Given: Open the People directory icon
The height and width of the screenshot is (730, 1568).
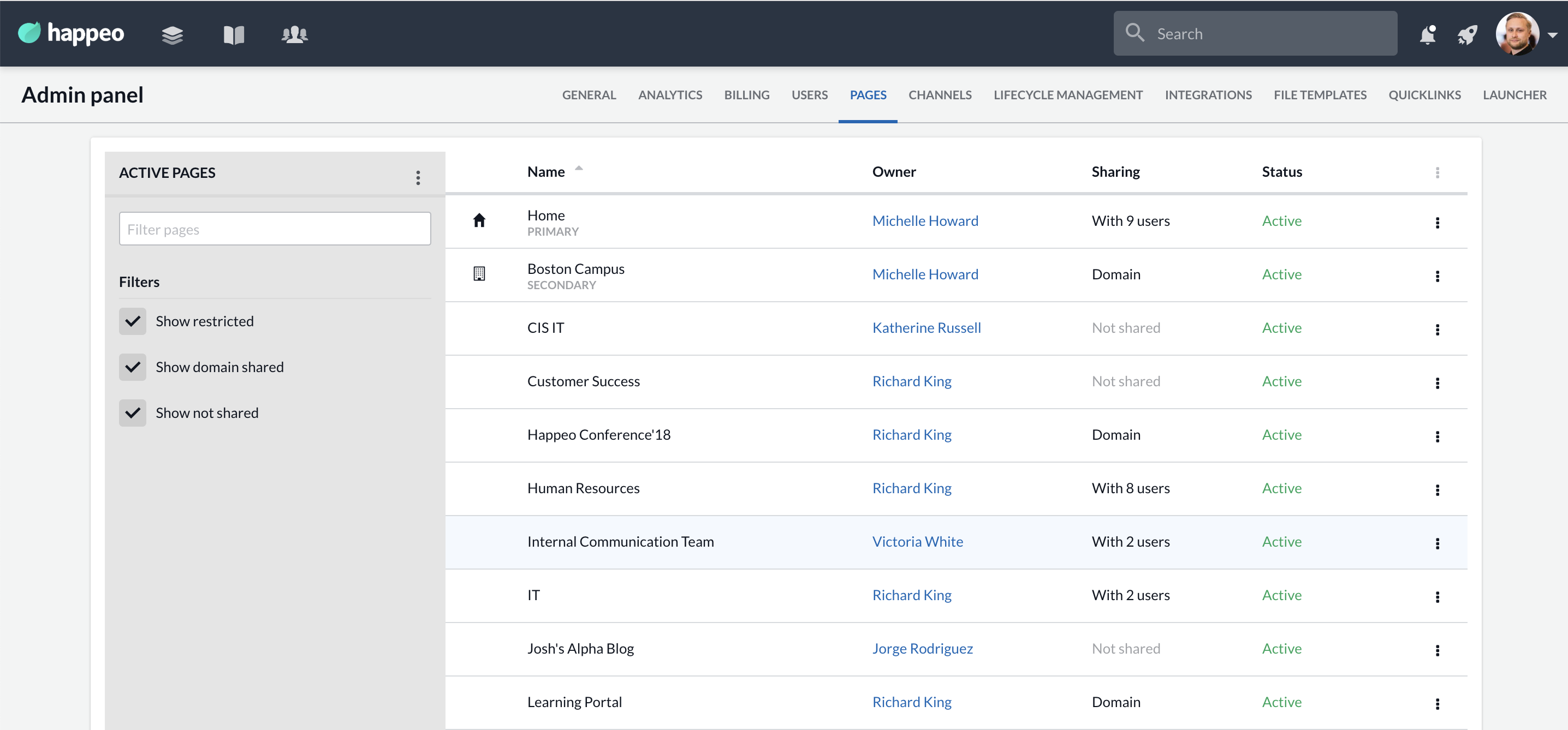Looking at the screenshot, I should coord(295,35).
